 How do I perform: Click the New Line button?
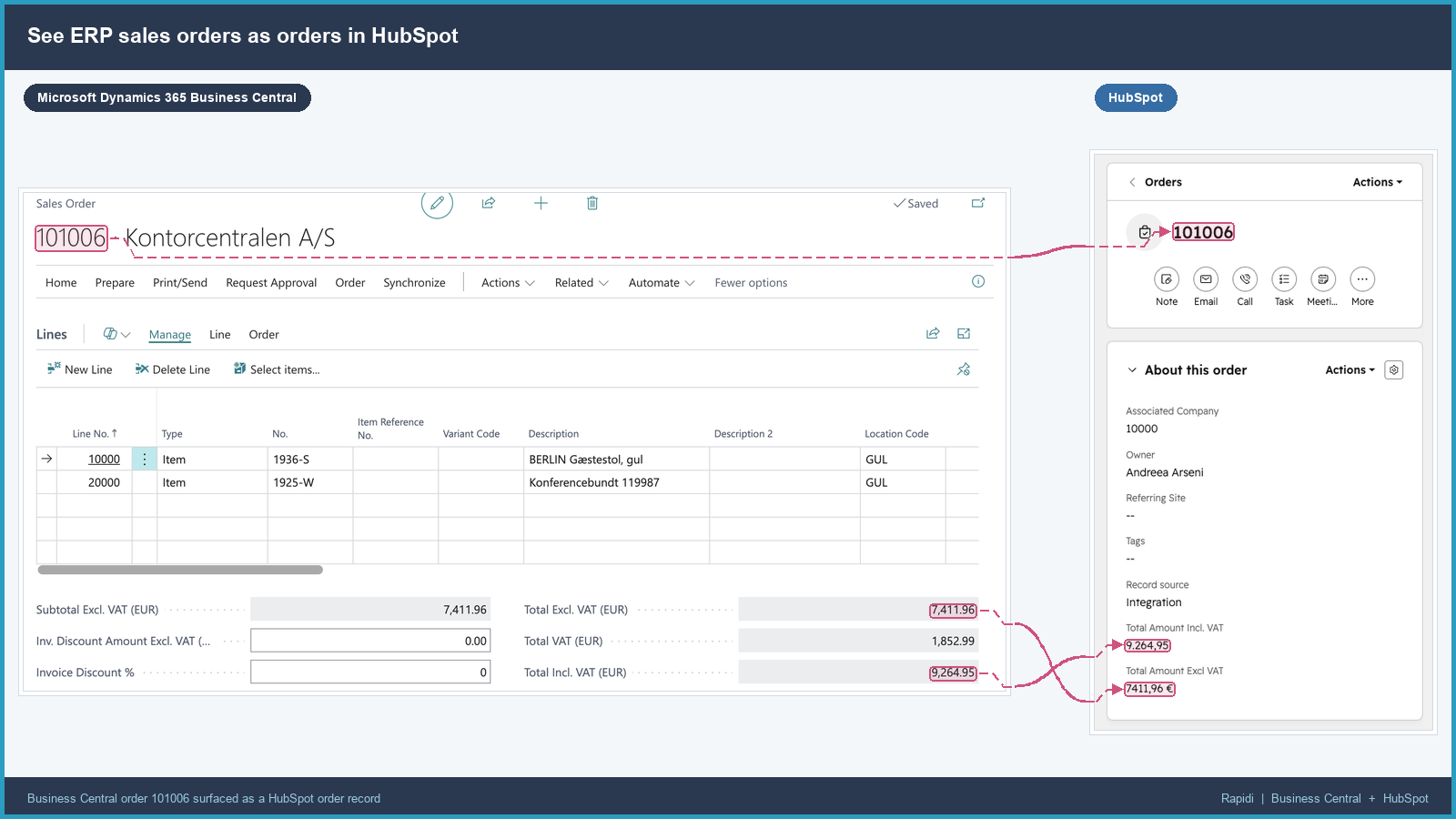(x=79, y=369)
